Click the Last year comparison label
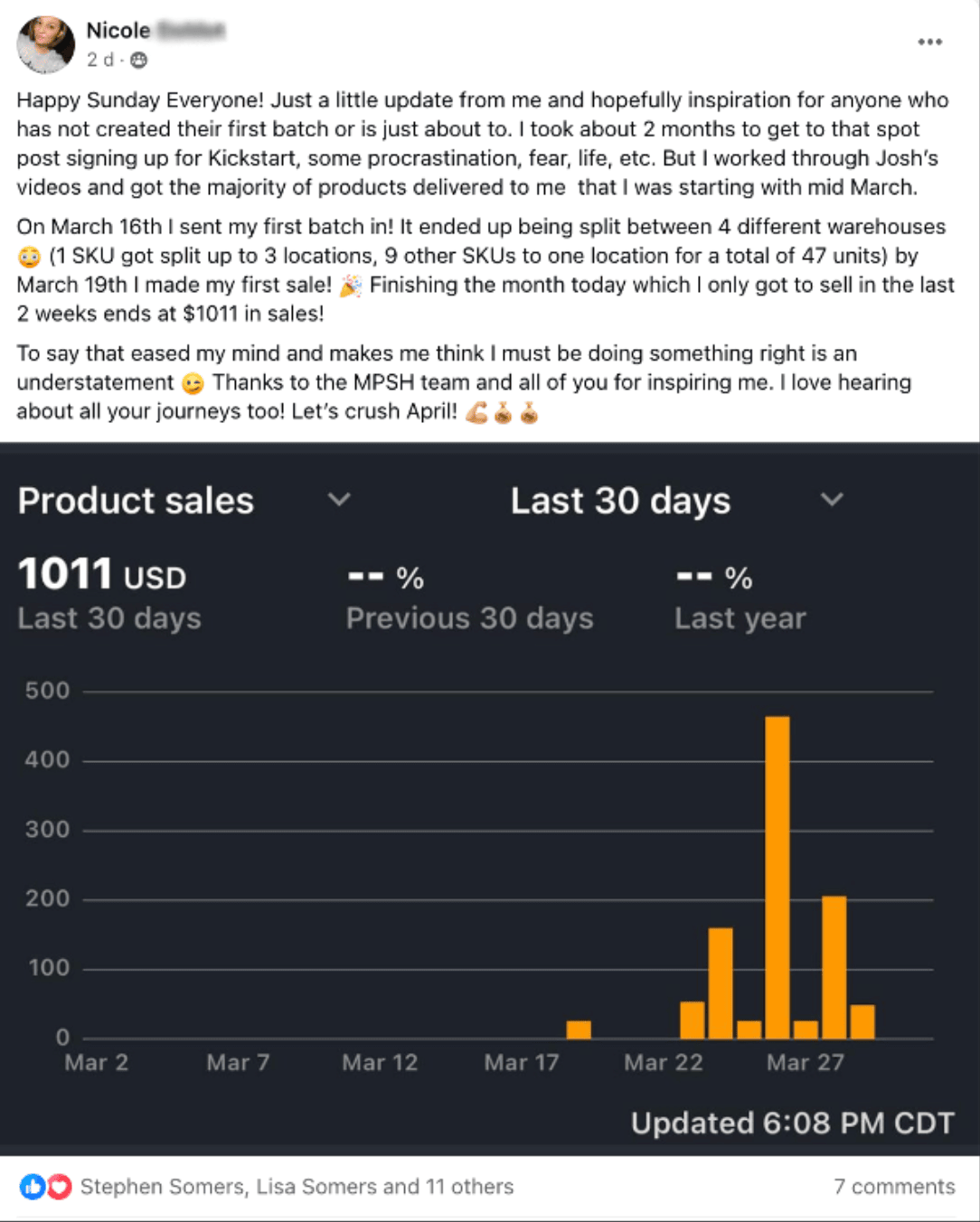The height and width of the screenshot is (1222, 980). [740, 618]
